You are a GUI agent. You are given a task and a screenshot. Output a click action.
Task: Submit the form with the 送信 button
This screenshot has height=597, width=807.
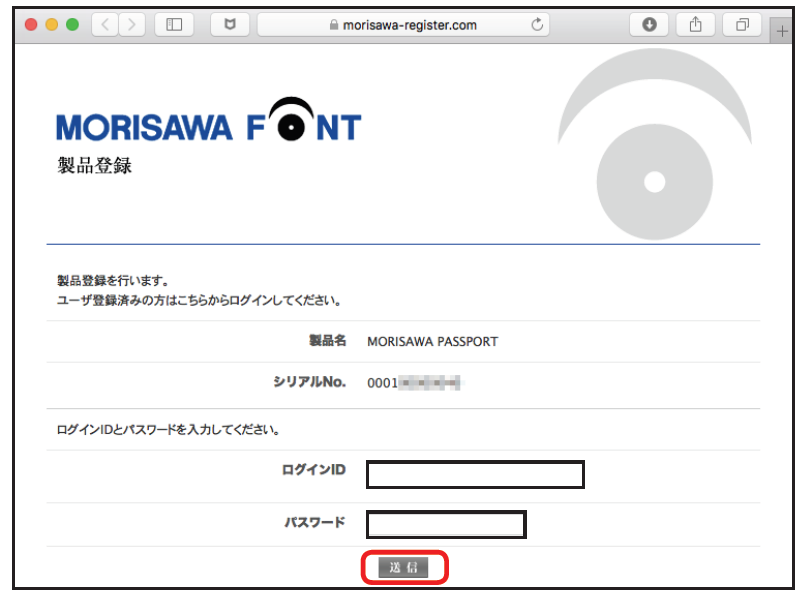click(404, 567)
